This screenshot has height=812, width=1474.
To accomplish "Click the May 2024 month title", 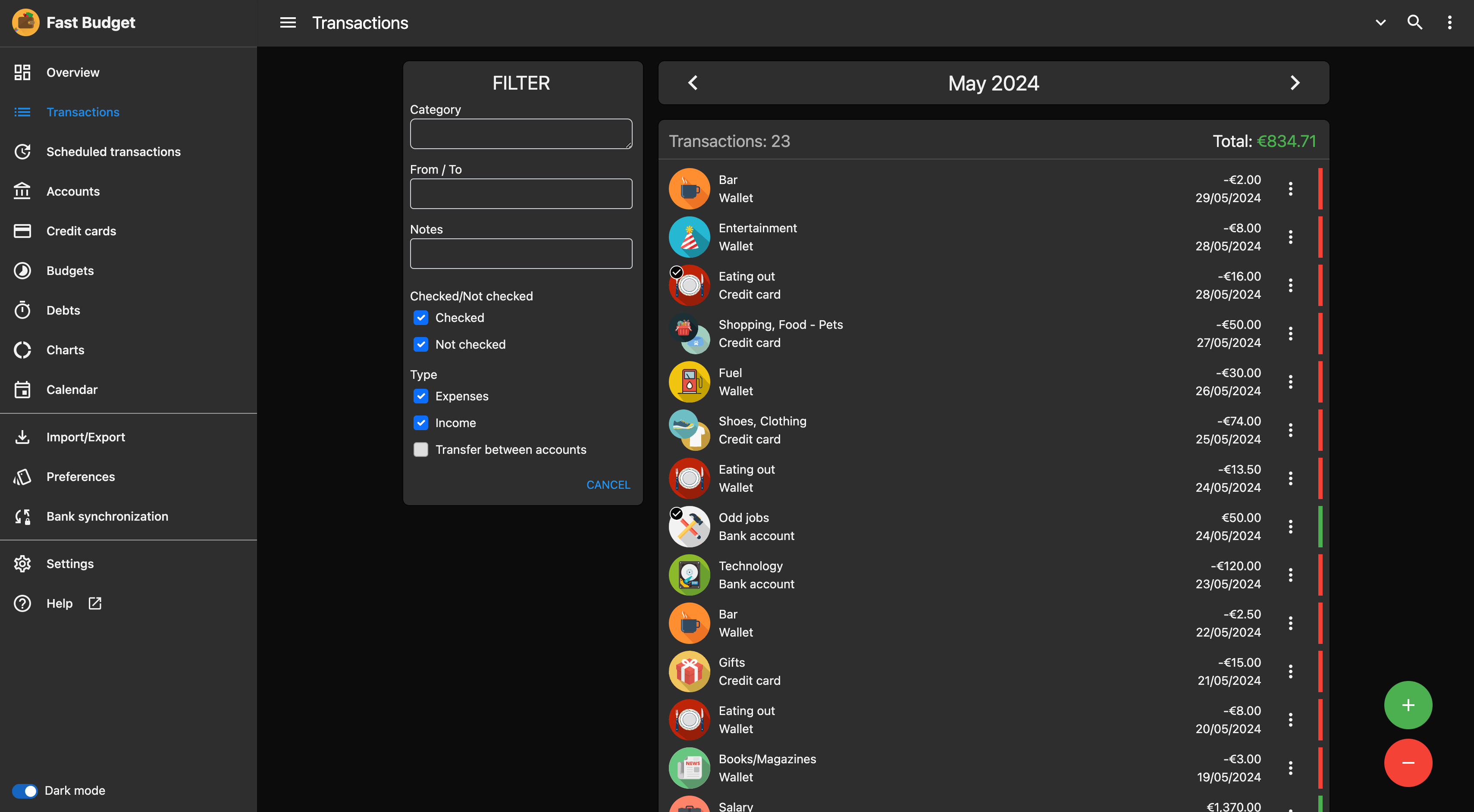I will click(x=993, y=84).
